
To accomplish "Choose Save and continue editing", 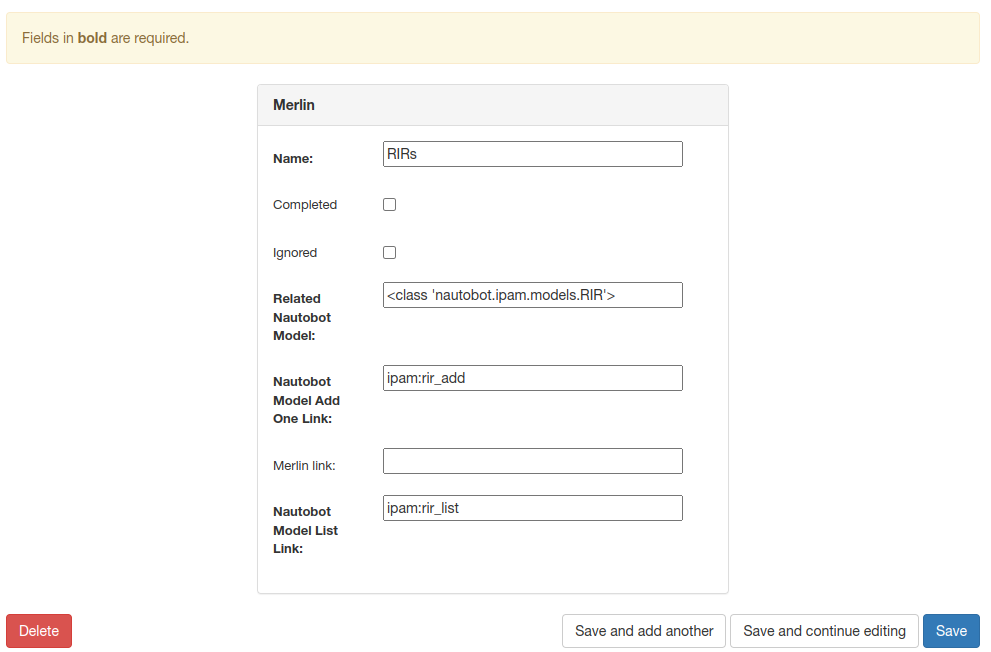I will click(x=824, y=631).
